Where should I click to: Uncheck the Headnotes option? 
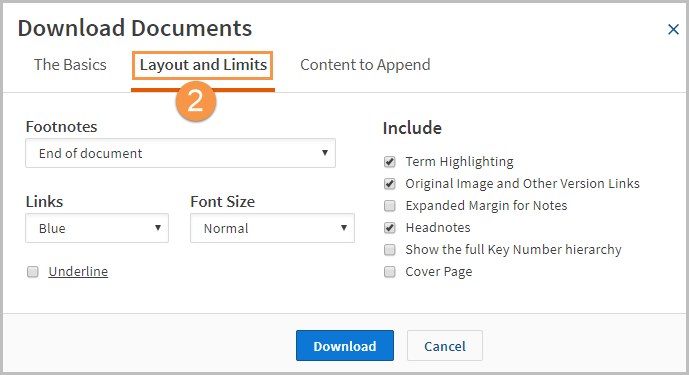(389, 228)
